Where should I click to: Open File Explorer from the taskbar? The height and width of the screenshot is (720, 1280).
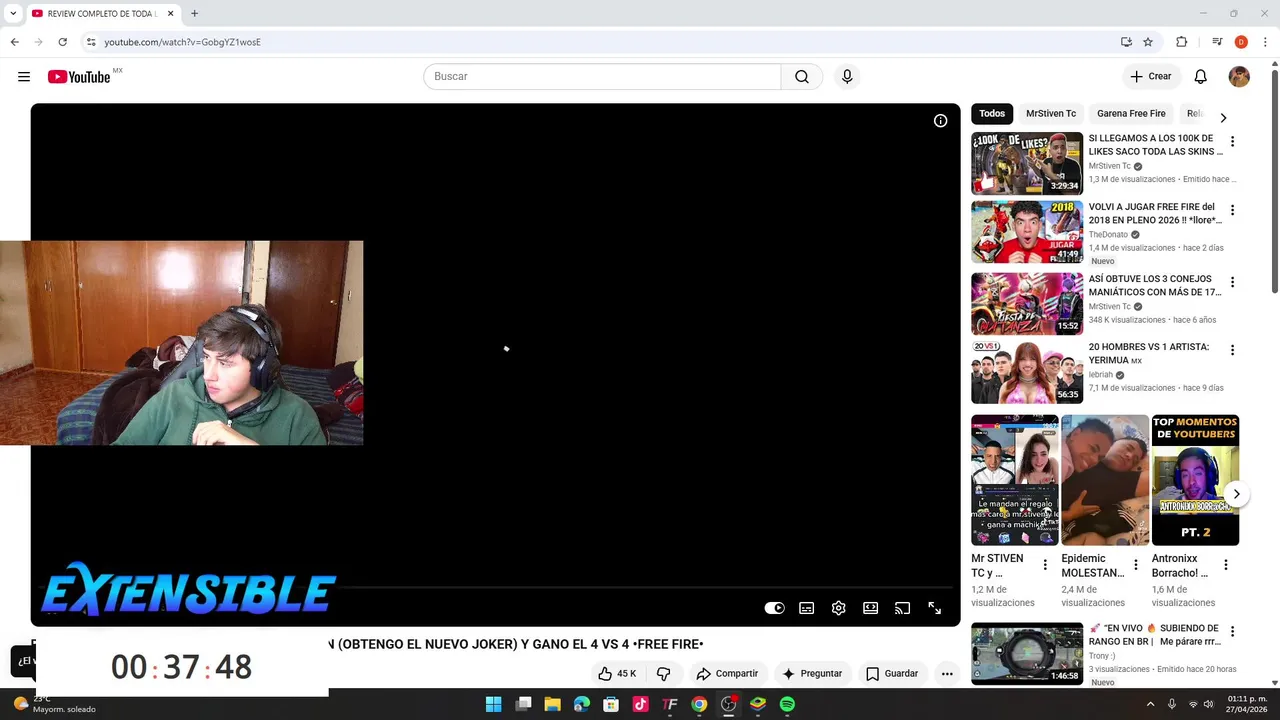tap(552, 704)
